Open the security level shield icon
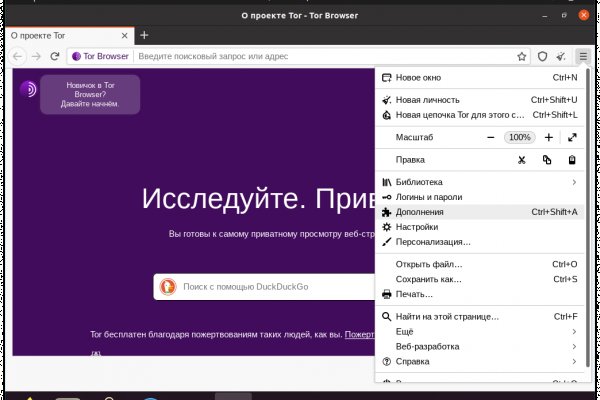The image size is (600, 400). pos(543,57)
